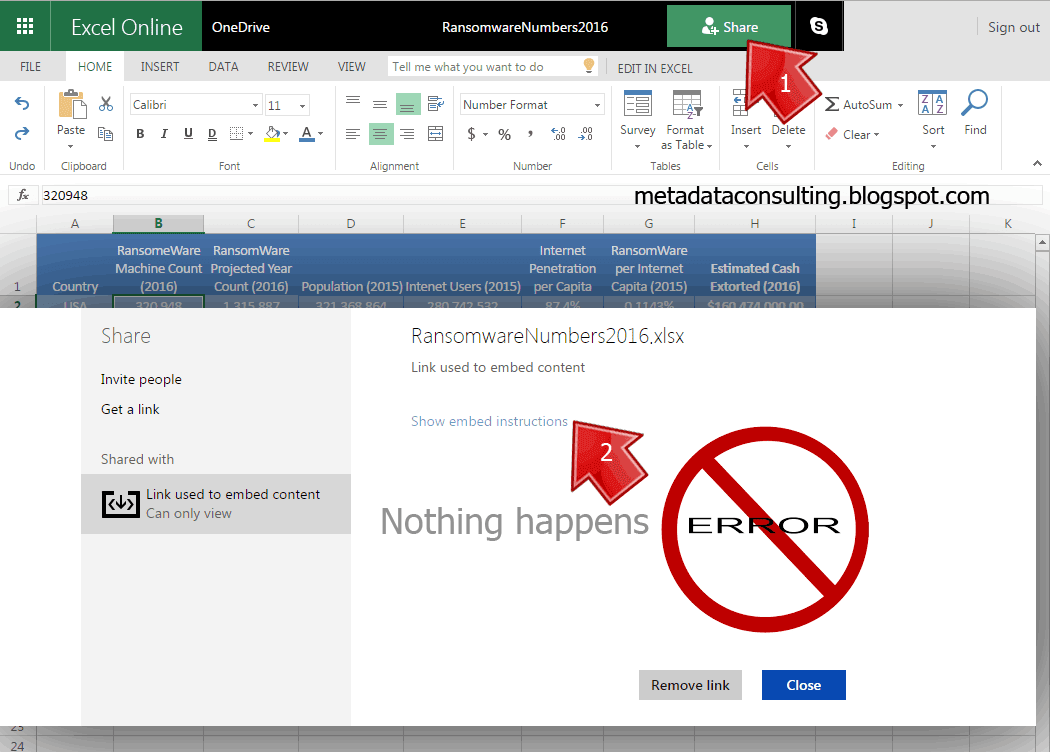Image resolution: width=1050 pixels, height=752 pixels.
Task: Click Show embed instructions link
Action: (489, 421)
